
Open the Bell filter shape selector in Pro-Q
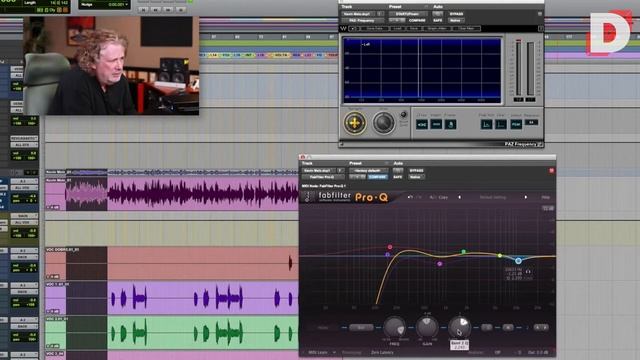[x=361, y=327]
